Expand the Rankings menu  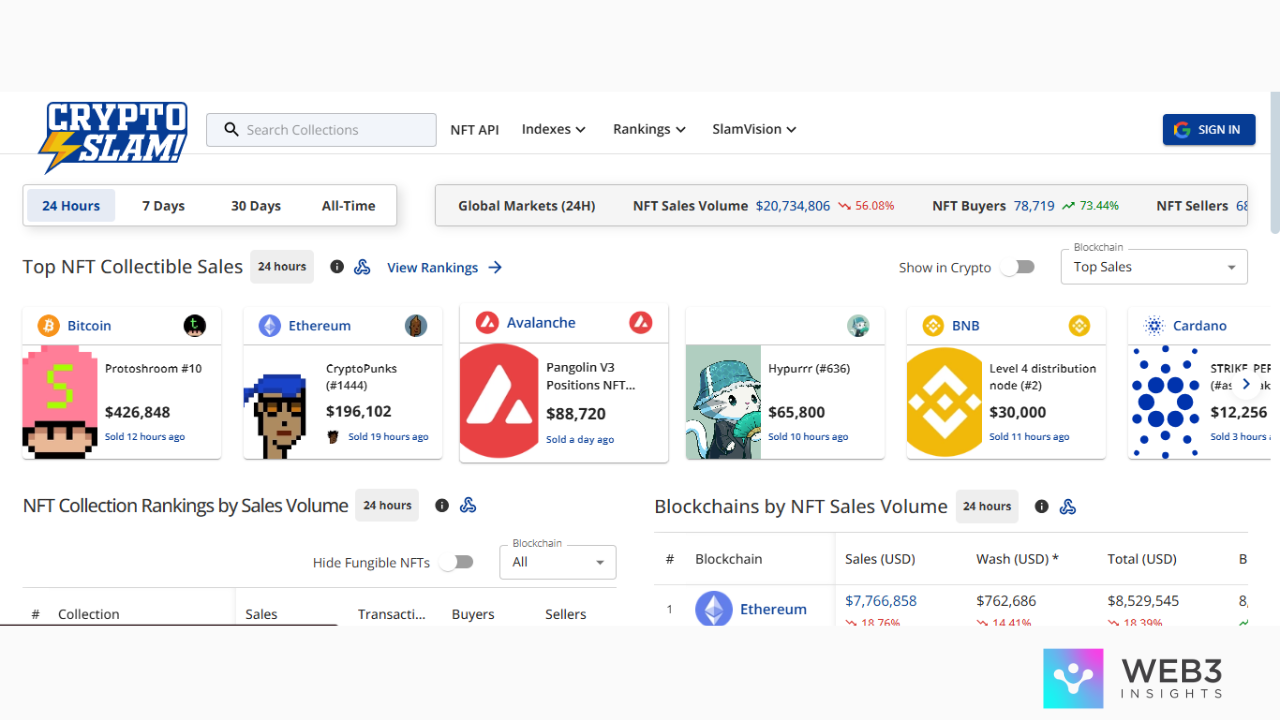coord(649,129)
